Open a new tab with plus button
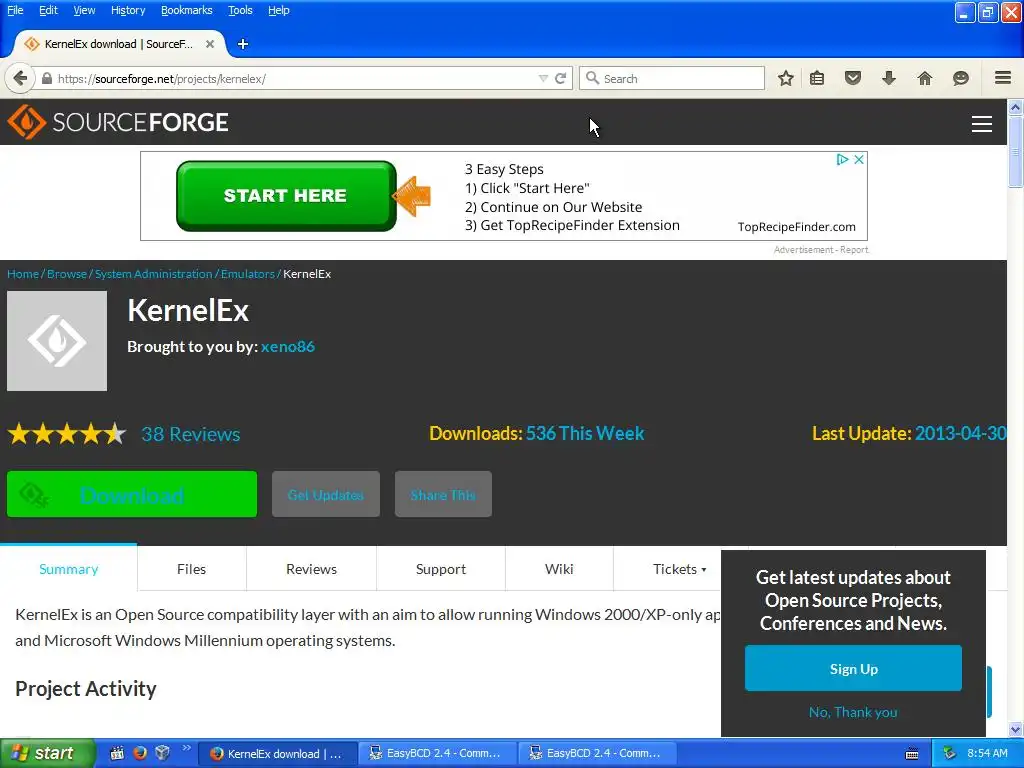Screen dimensions: 1024x768 coord(243,44)
